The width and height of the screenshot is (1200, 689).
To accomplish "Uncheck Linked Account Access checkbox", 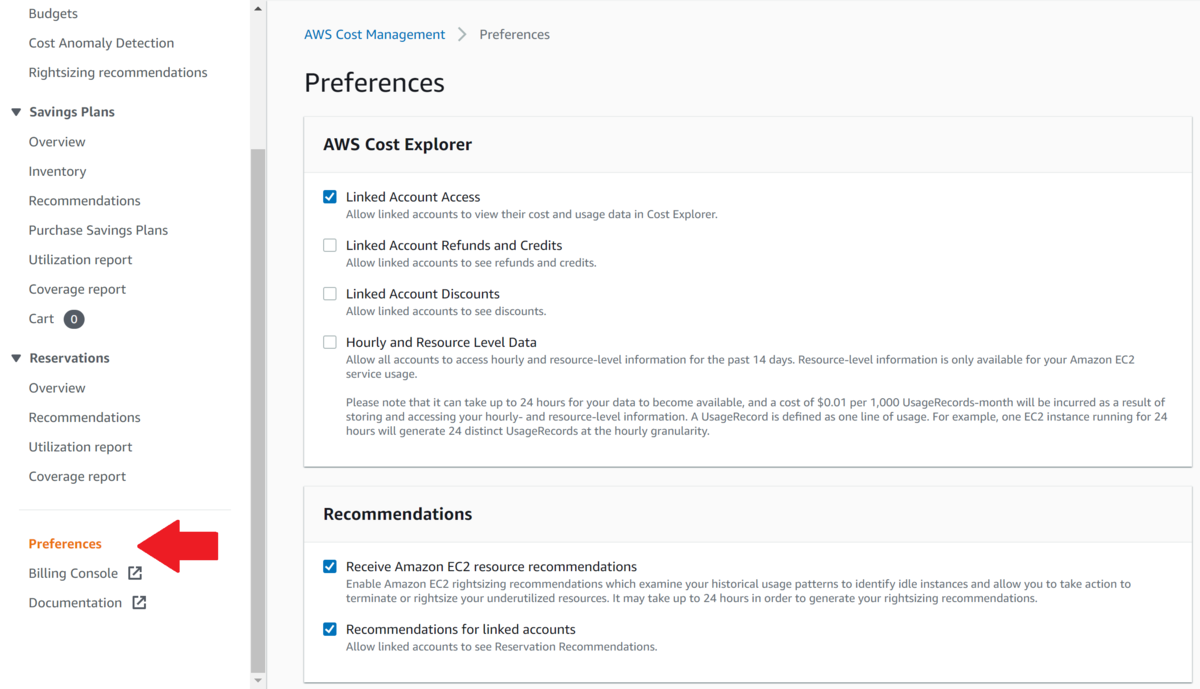I will (330, 197).
